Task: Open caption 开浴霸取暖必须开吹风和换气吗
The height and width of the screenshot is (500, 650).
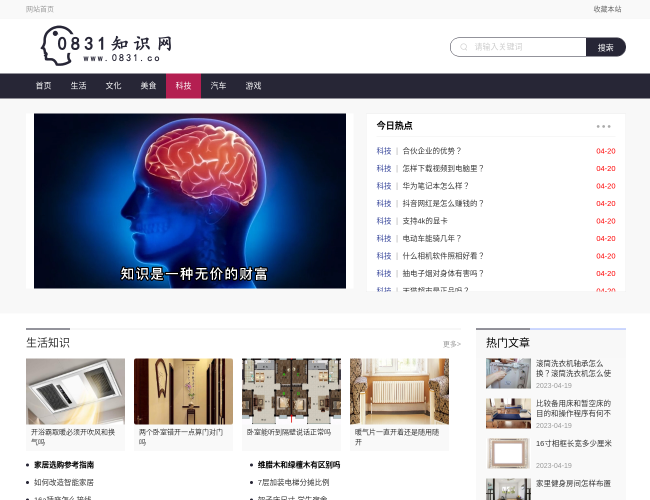Action: pyautogui.click(x=73, y=437)
